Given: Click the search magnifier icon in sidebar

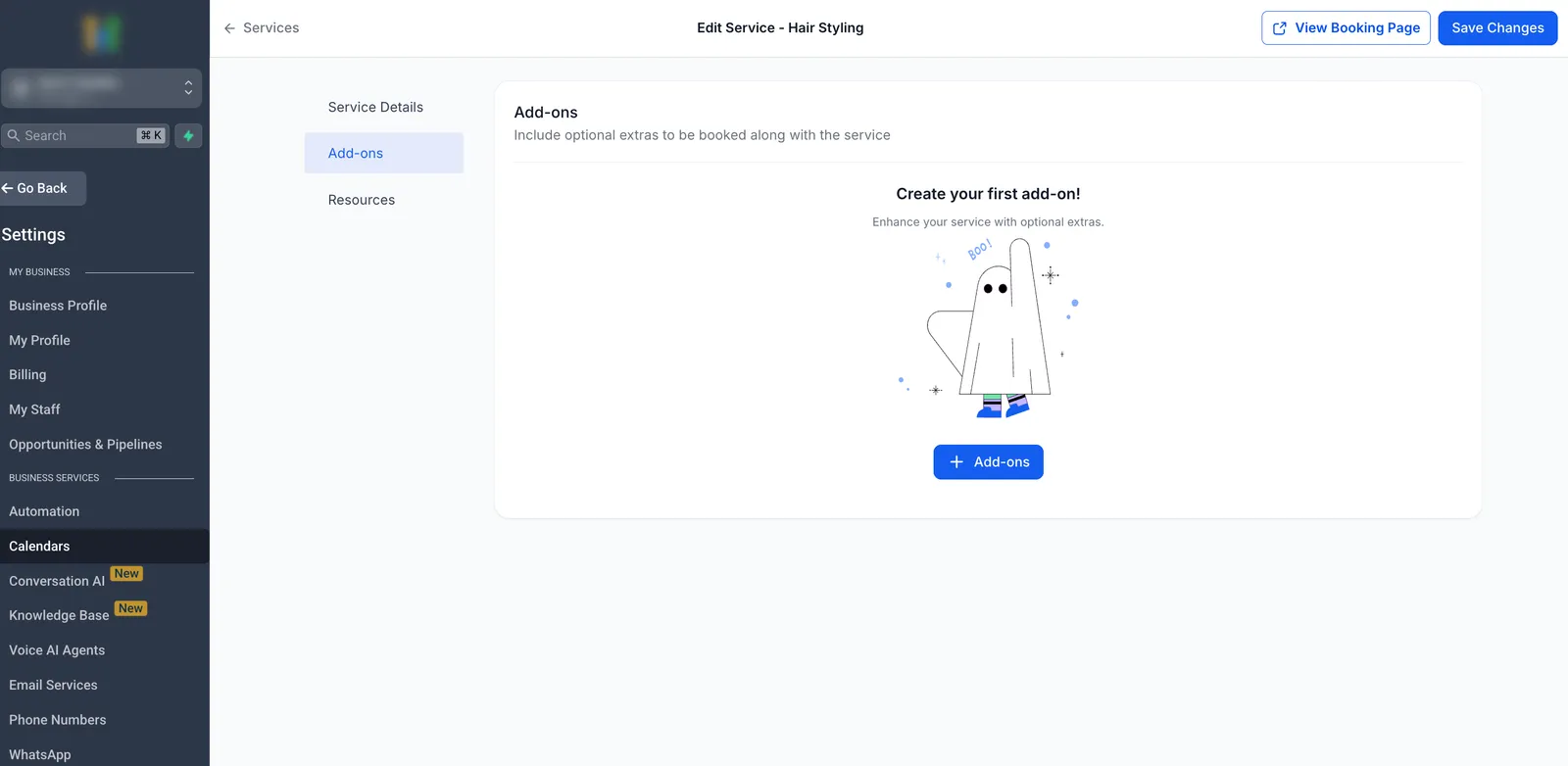Looking at the screenshot, I should [x=14, y=135].
